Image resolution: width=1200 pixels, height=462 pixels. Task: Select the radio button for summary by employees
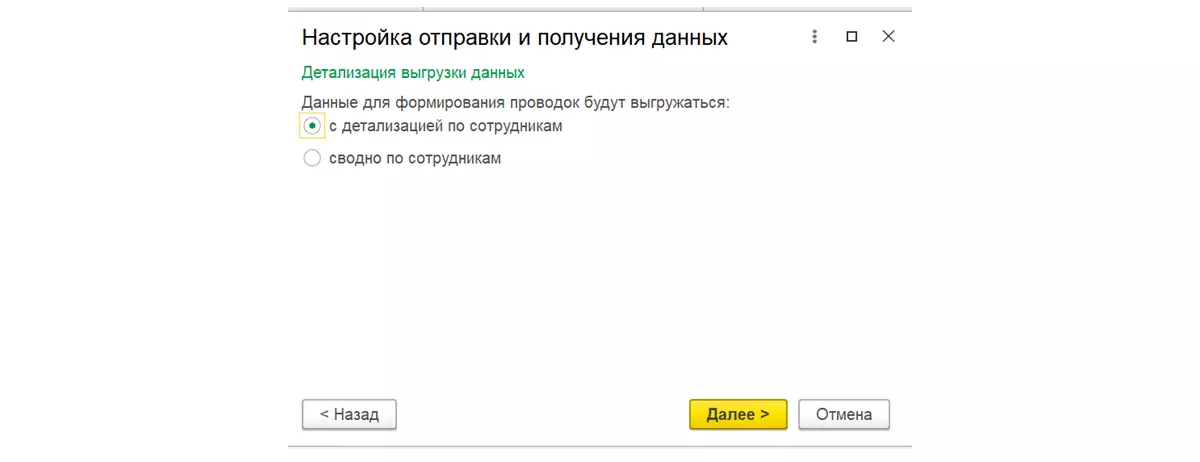pos(312,158)
